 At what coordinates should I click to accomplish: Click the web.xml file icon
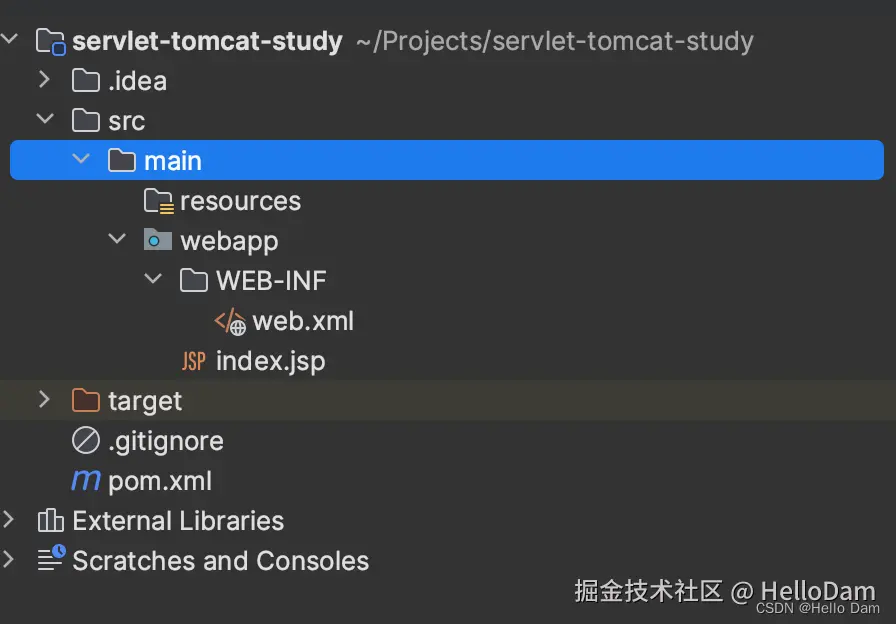[x=230, y=321]
